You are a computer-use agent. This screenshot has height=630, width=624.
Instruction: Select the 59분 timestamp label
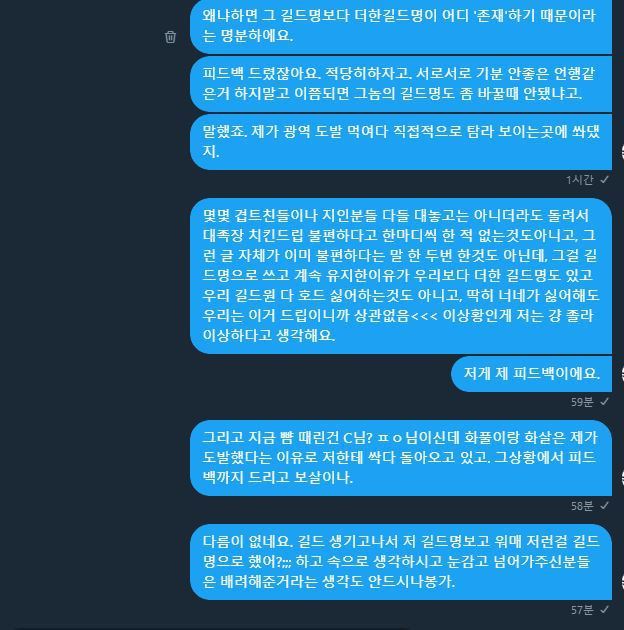(x=582, y=401)
